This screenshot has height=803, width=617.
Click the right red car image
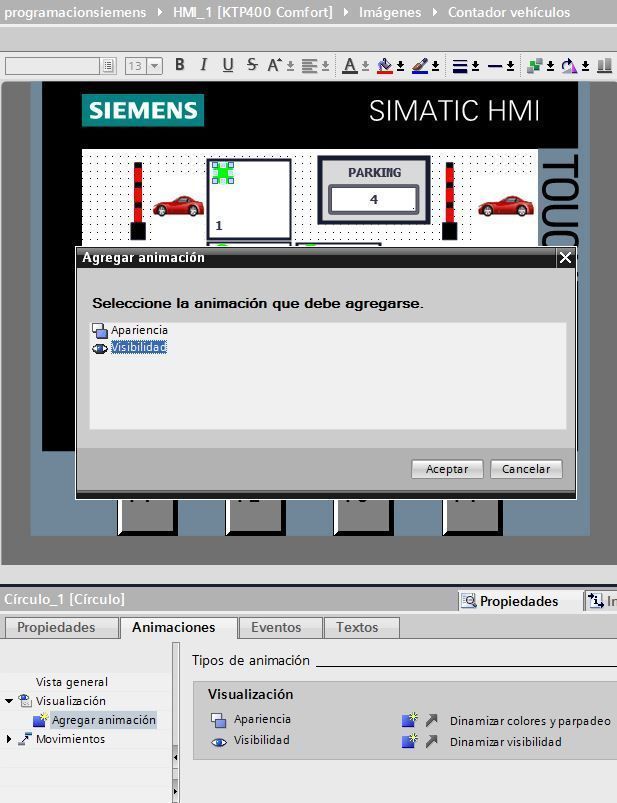point(506,206)
